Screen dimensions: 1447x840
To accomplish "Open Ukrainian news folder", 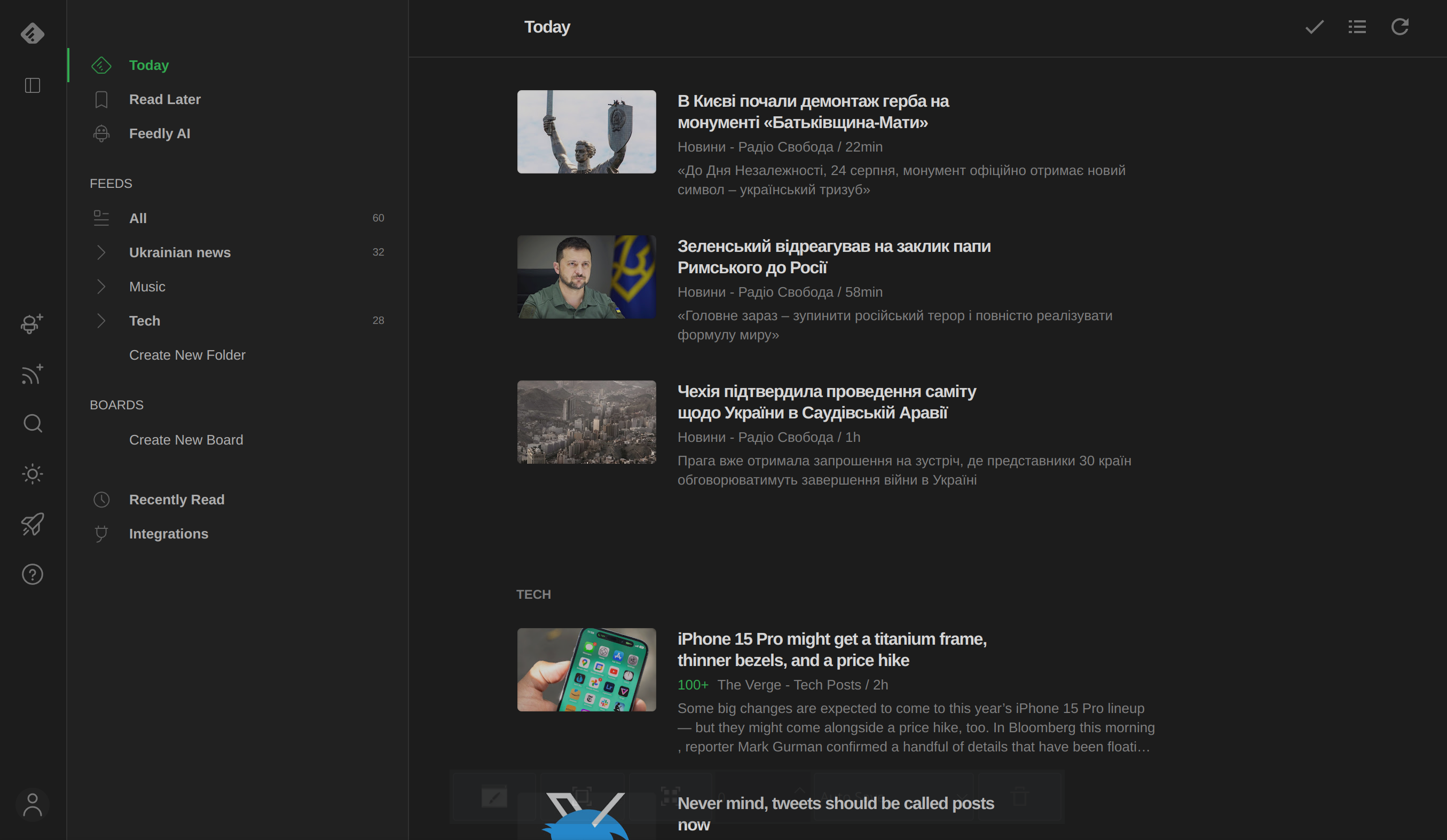I will point(180,252).
